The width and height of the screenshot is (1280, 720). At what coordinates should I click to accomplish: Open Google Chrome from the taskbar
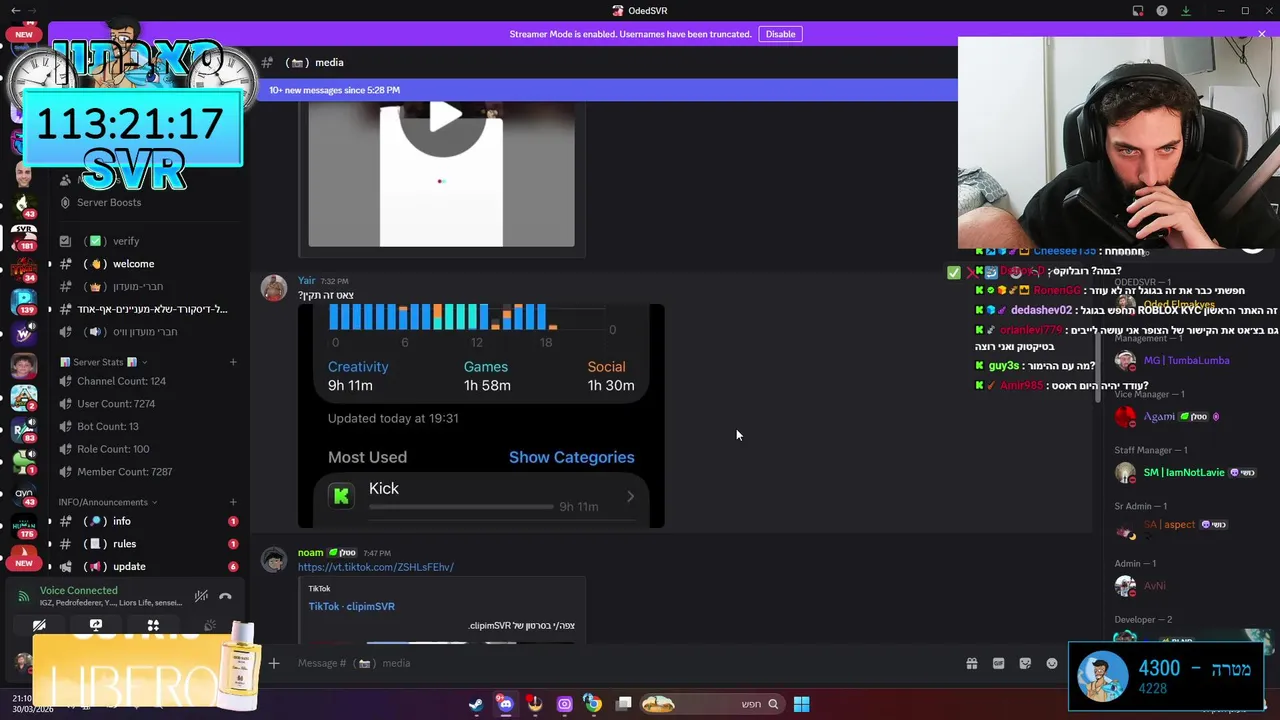593,704
